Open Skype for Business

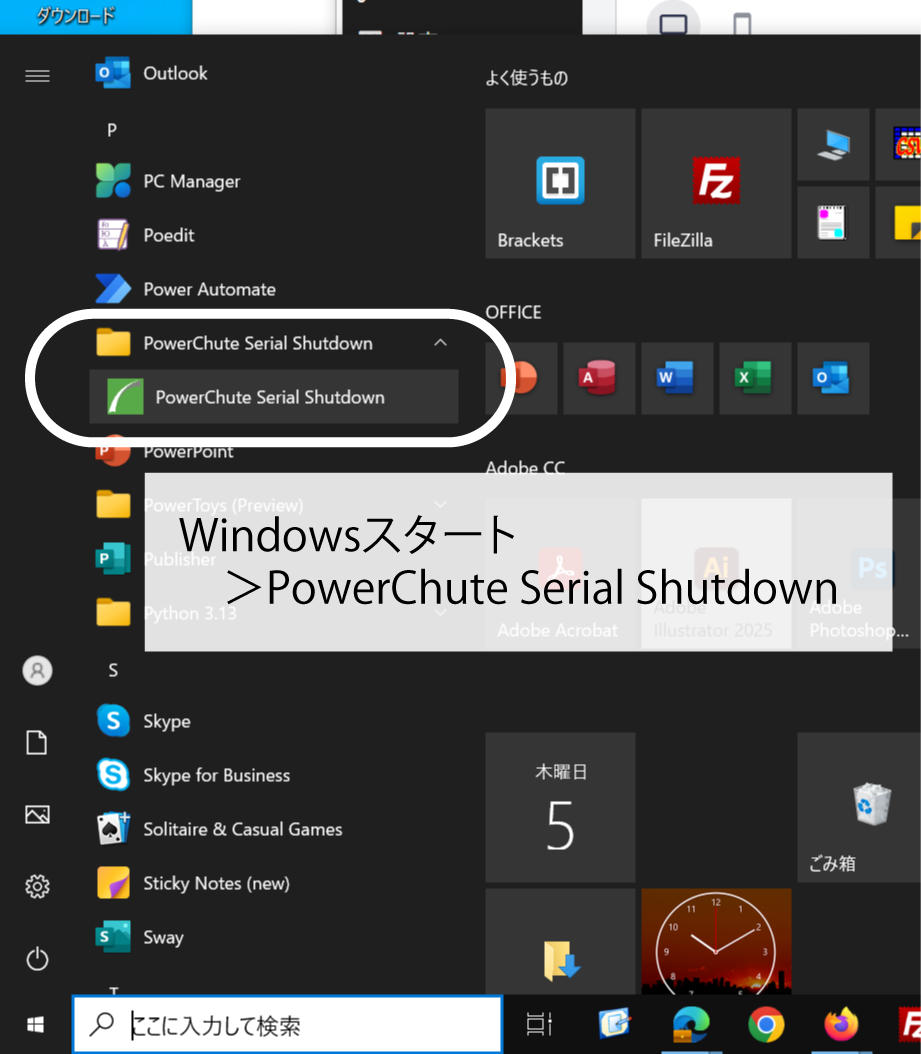(x=272, y=775)
